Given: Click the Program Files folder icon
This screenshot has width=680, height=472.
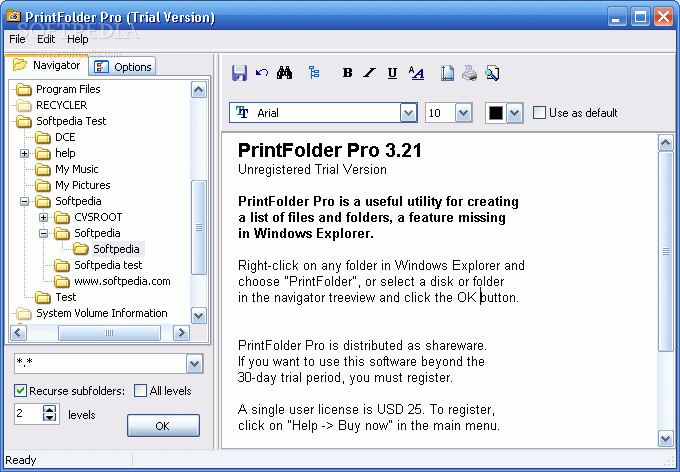Looking at the screenshot, I should pos(24,89).
